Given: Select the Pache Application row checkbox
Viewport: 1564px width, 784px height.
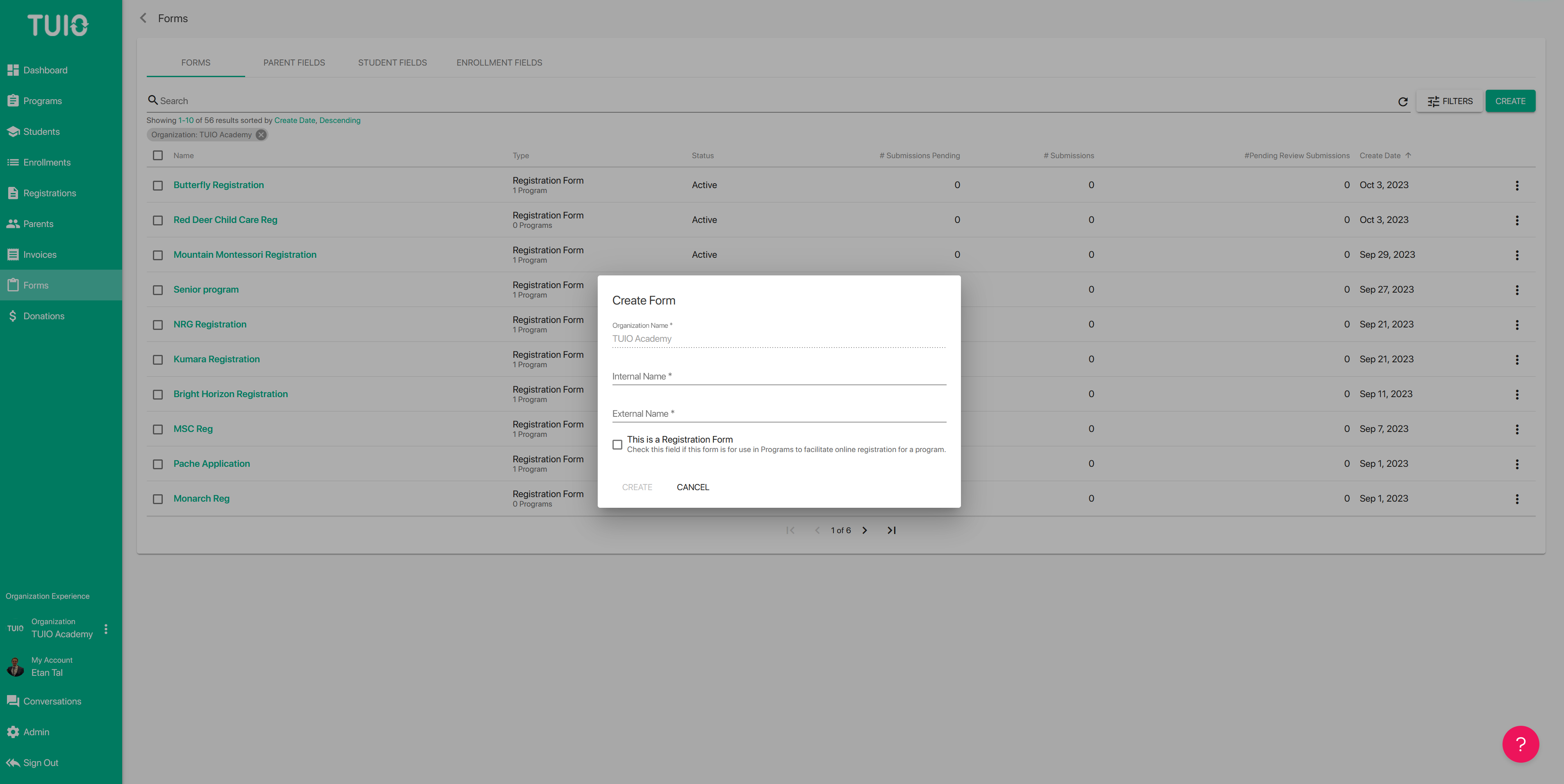Looking at the screenshot, I should pos(158,464).
